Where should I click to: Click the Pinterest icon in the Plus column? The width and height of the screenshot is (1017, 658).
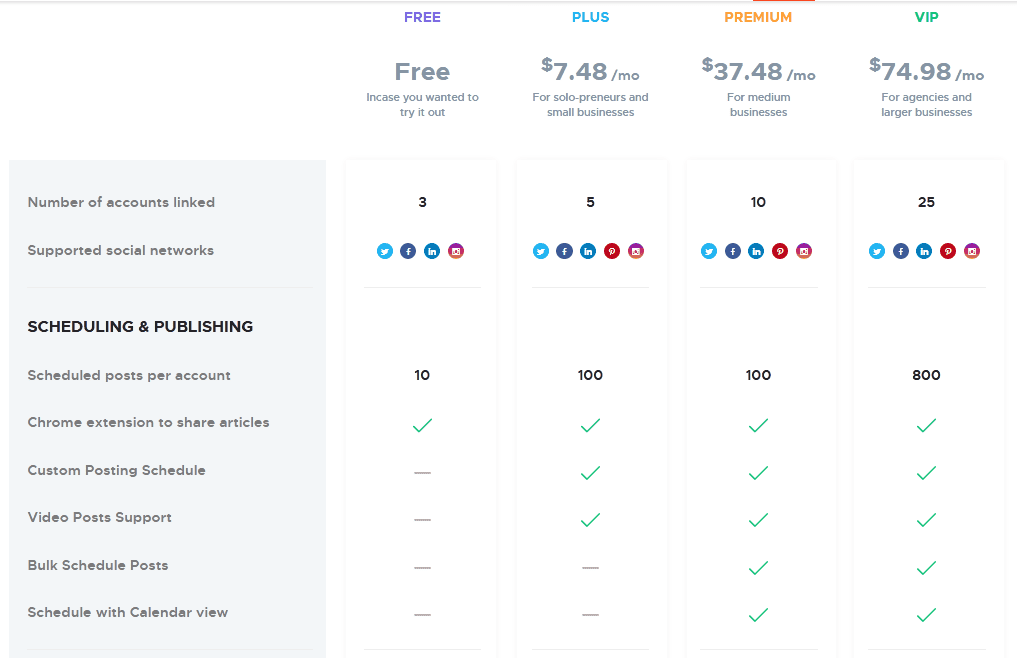click(612, 251)
